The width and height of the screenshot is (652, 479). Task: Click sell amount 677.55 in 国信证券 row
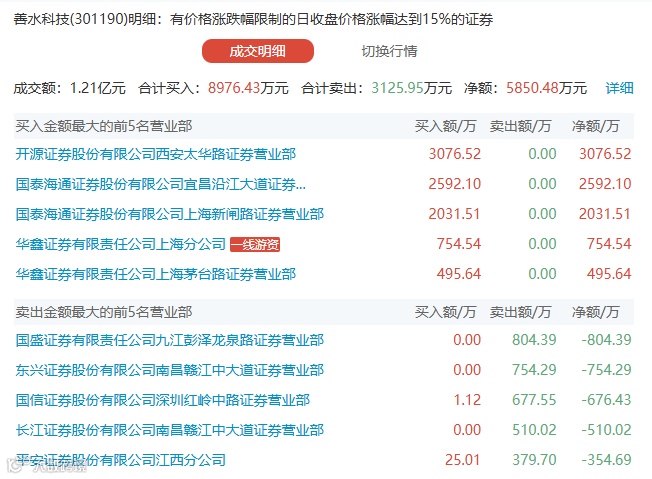[534, 400]
